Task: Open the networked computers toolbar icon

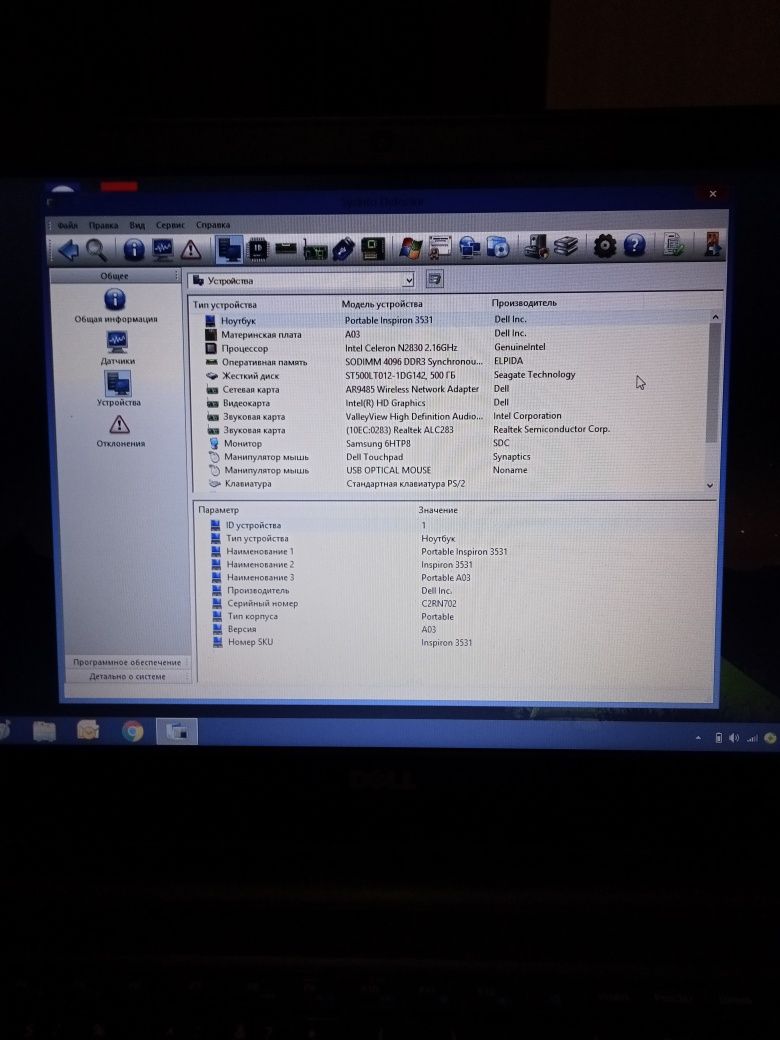Action: pos(469,247)
